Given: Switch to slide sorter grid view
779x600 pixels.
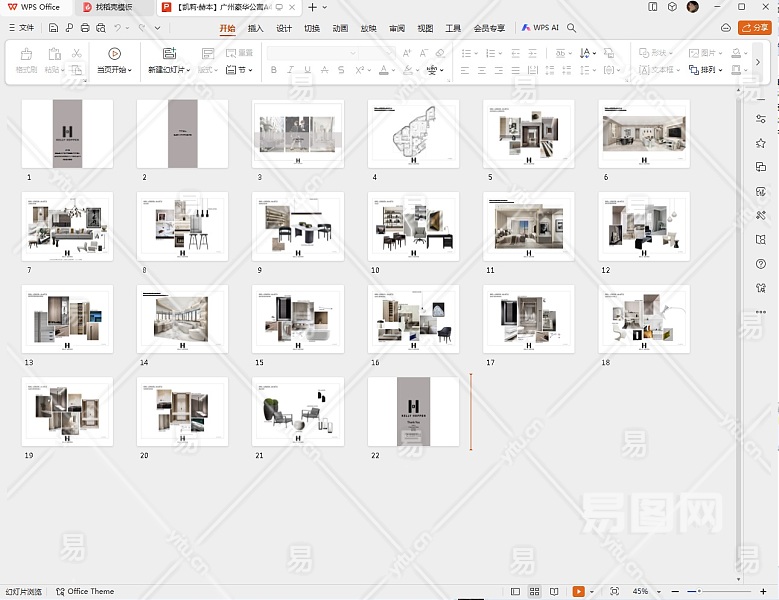Looking at the screenshot, I should (x=535, y=592).
